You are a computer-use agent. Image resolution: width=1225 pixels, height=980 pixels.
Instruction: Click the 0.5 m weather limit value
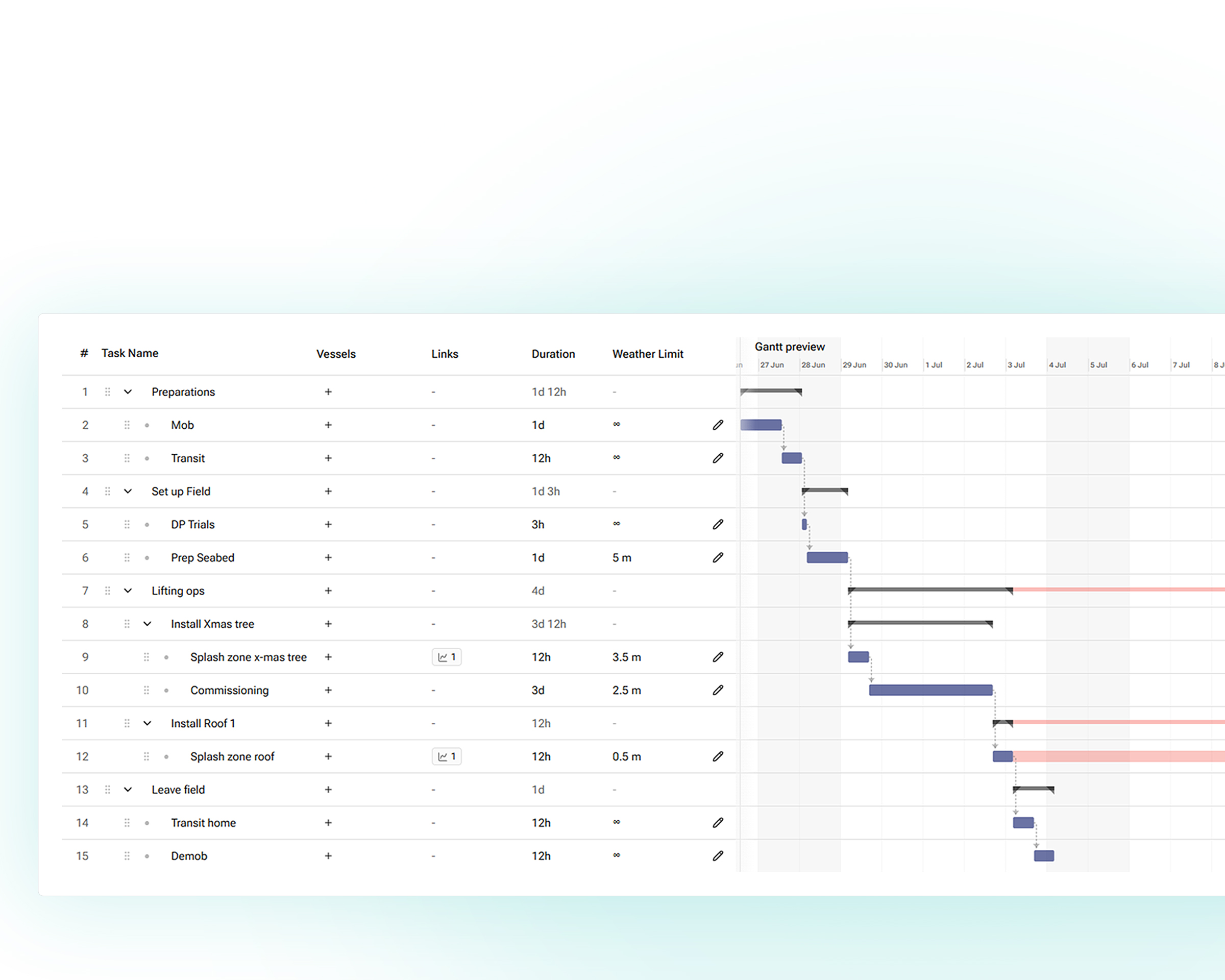[x=627, y=757]
